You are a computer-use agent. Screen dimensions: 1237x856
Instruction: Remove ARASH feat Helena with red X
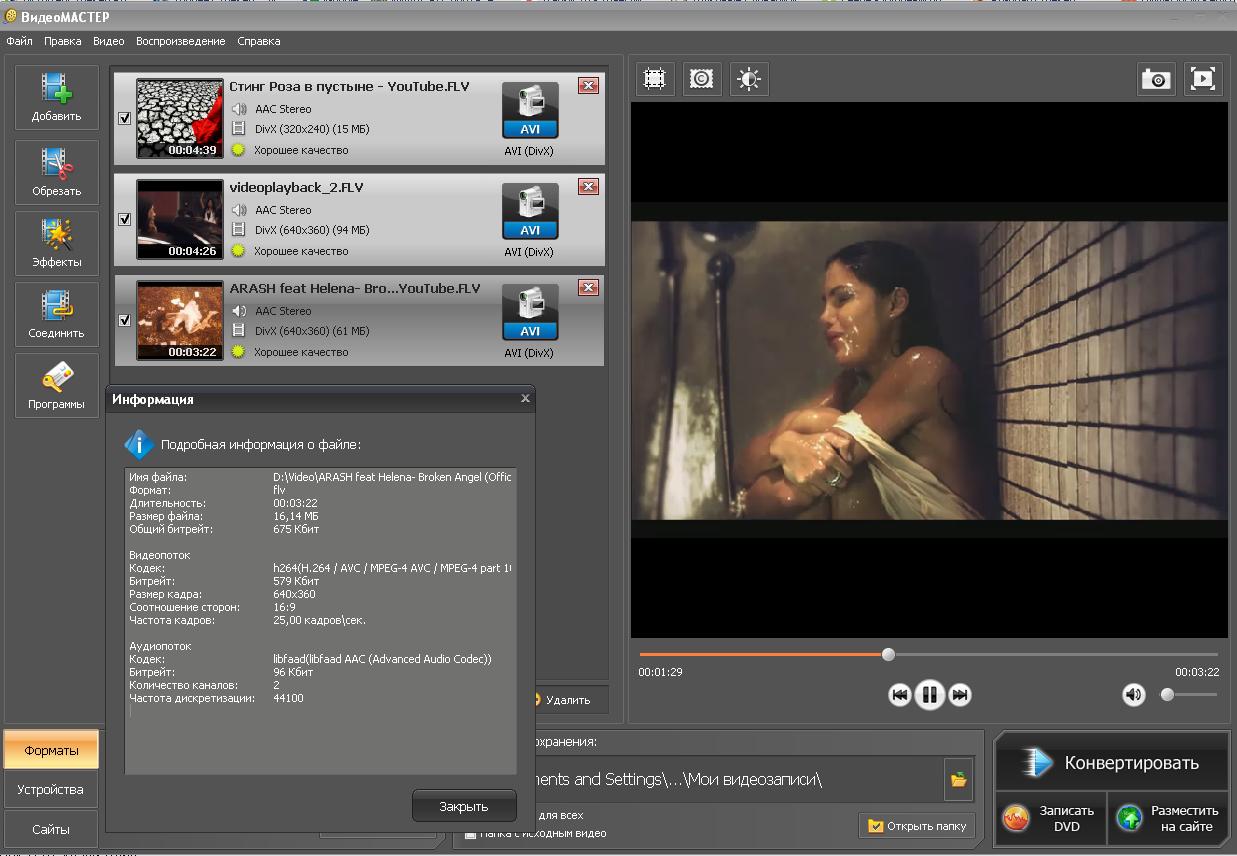(x=588, y=288)
